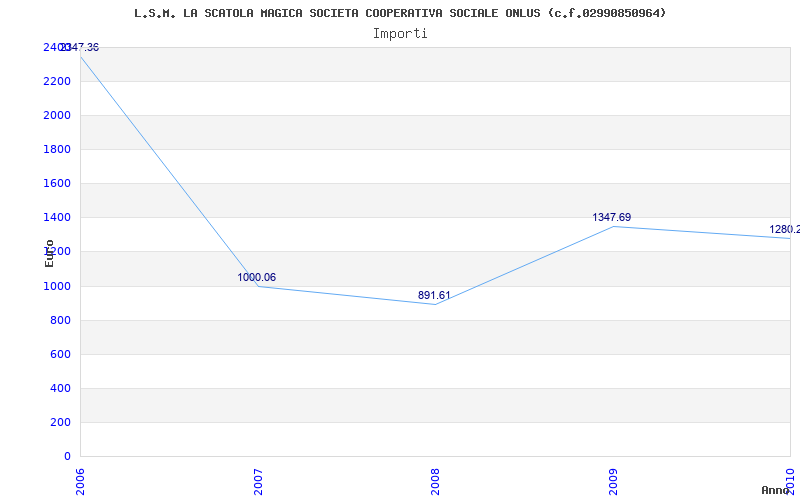Click the y-axis value 800

60,320
